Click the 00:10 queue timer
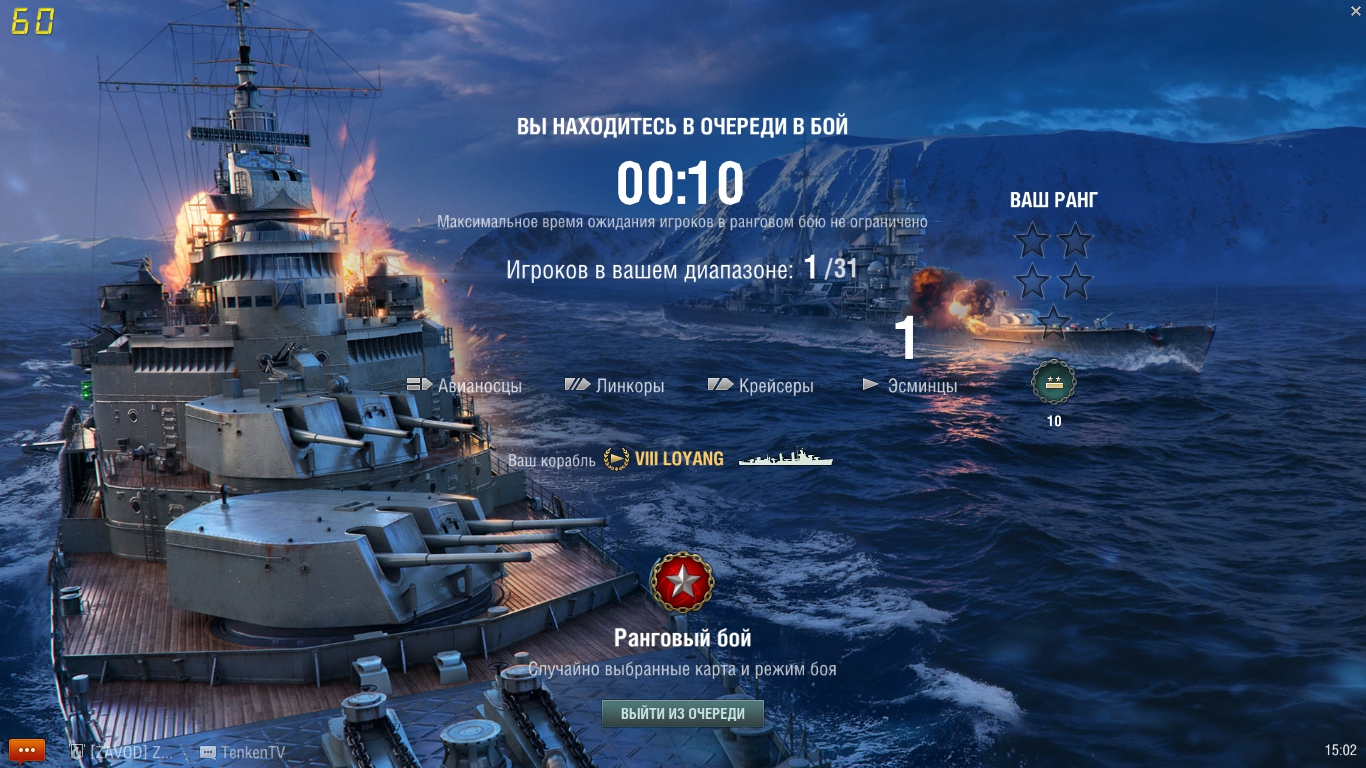This screenshot has height=768, width=1366. pos(681,184)
